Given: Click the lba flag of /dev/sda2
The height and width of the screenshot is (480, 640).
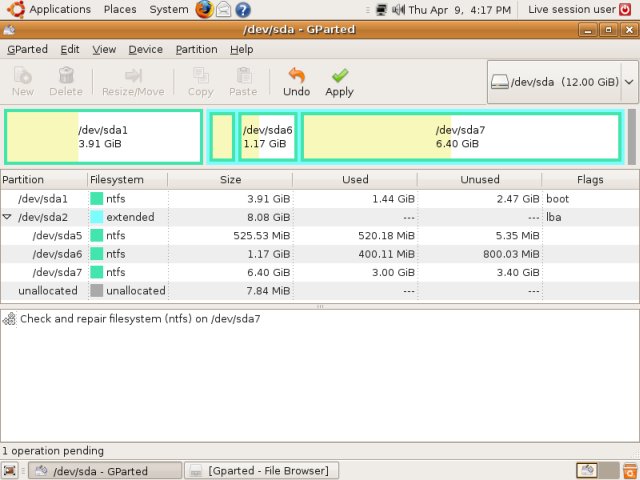Looking at the screenshot, I should pos(553,217).
